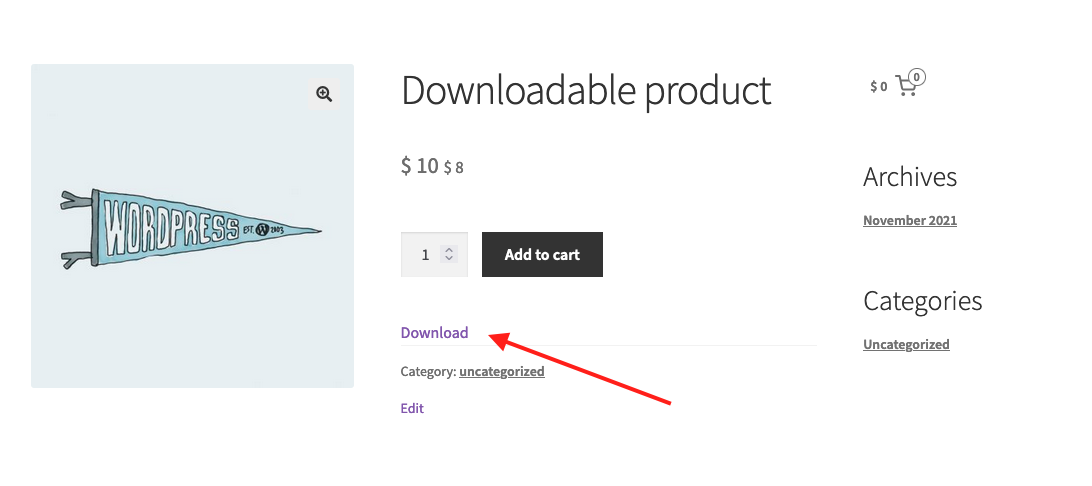
Task: Click the Downloadable product title
Action: pyautogui.click(x=586, y=91)
